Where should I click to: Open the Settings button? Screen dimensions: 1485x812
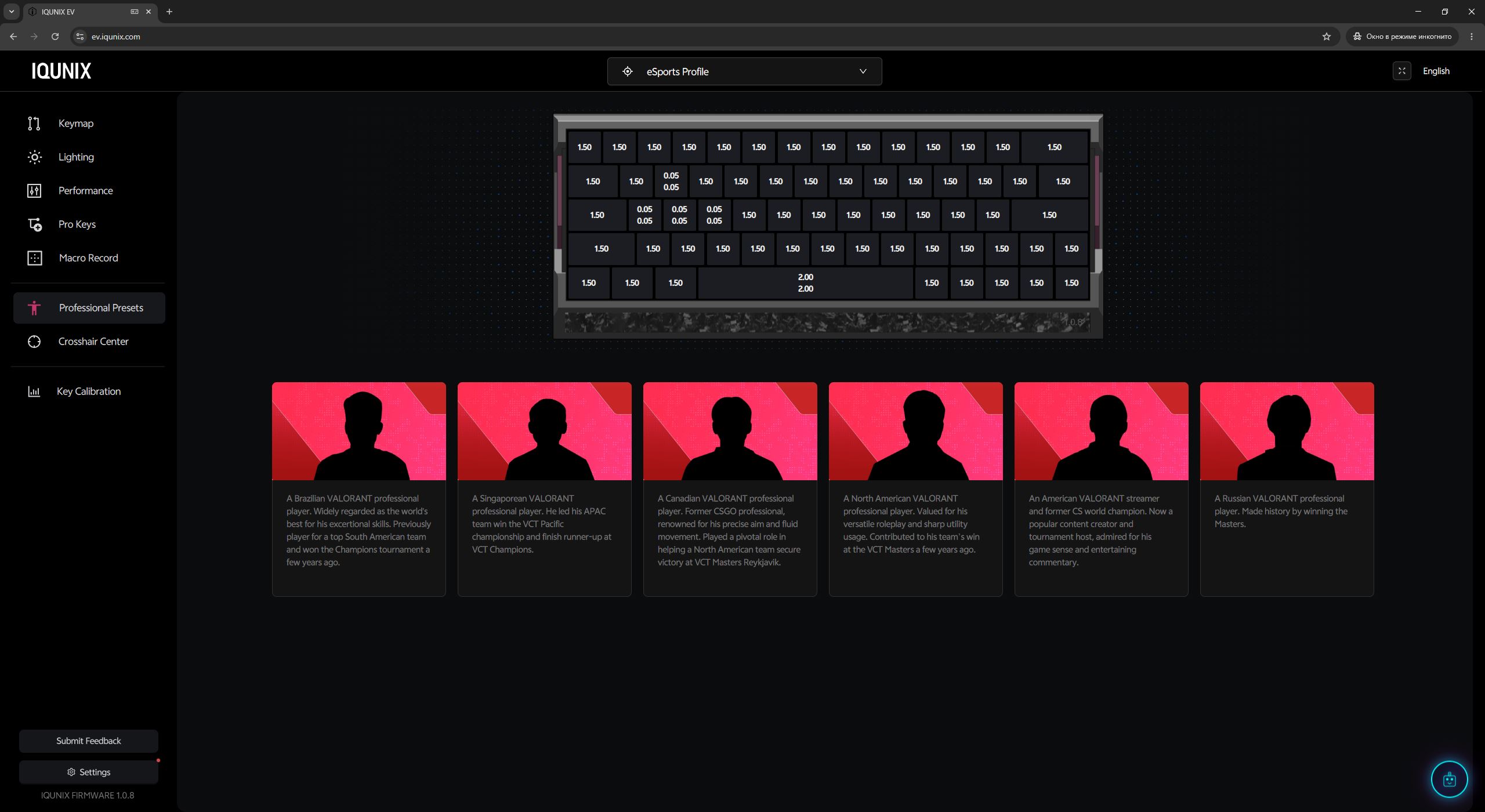tap(88, 772)
